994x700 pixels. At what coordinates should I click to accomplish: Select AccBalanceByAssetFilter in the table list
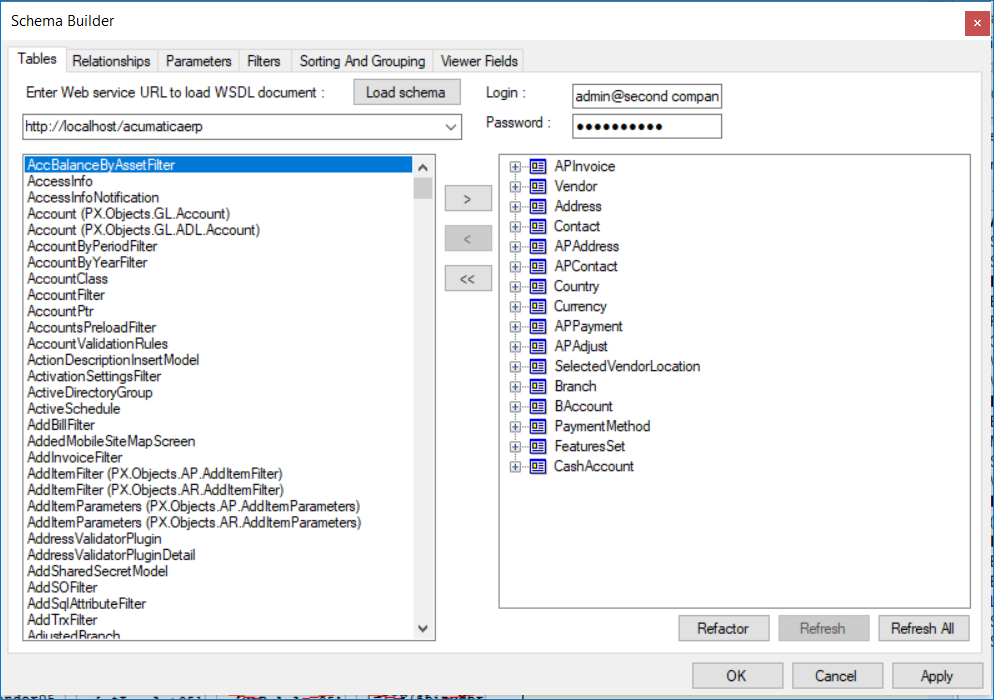pyautogui.click(x=219, y=165)
